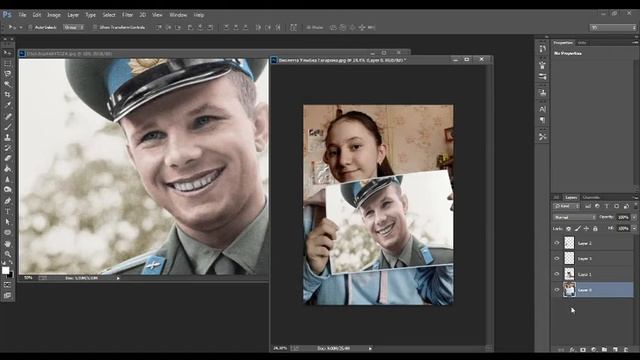Delete layer using the trash icon
Image resolution: width=640 pixels, height=360 pixels.
tap(626, 350)
